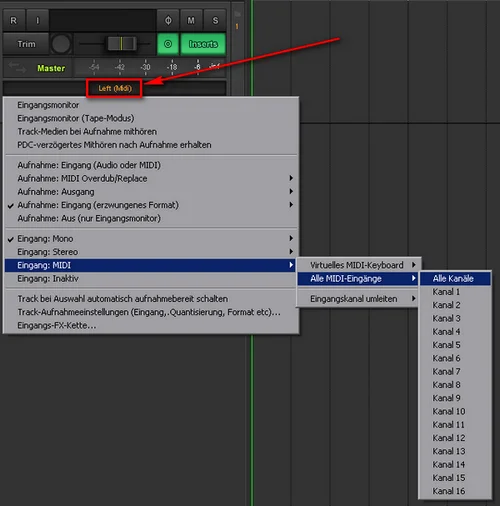Expand Eingangskanal umleiten submenu
The width and height of the screenshot is (500, 506).
coord(358,299)
